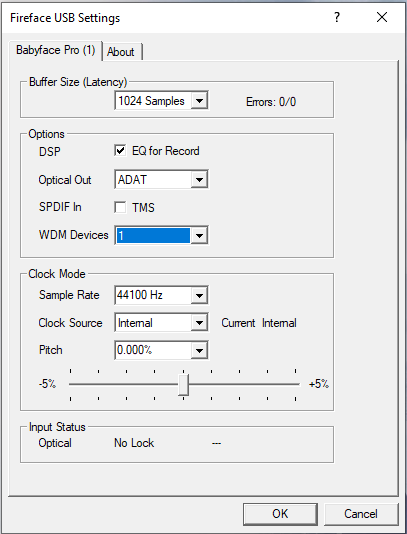Open the WDM Devices dropdown arrow
Screen dimensions: 407x534
tap(199, 235)
